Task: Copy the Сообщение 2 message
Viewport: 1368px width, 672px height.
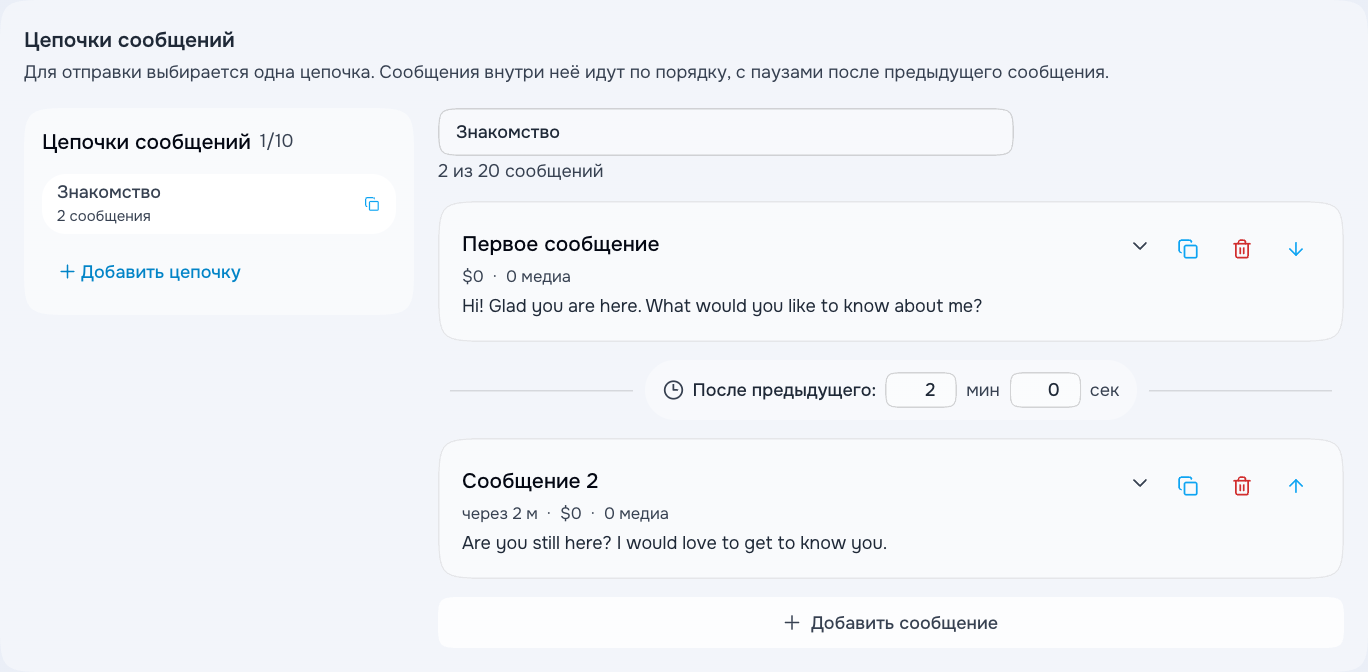Action: click(x=1188, y=486)
